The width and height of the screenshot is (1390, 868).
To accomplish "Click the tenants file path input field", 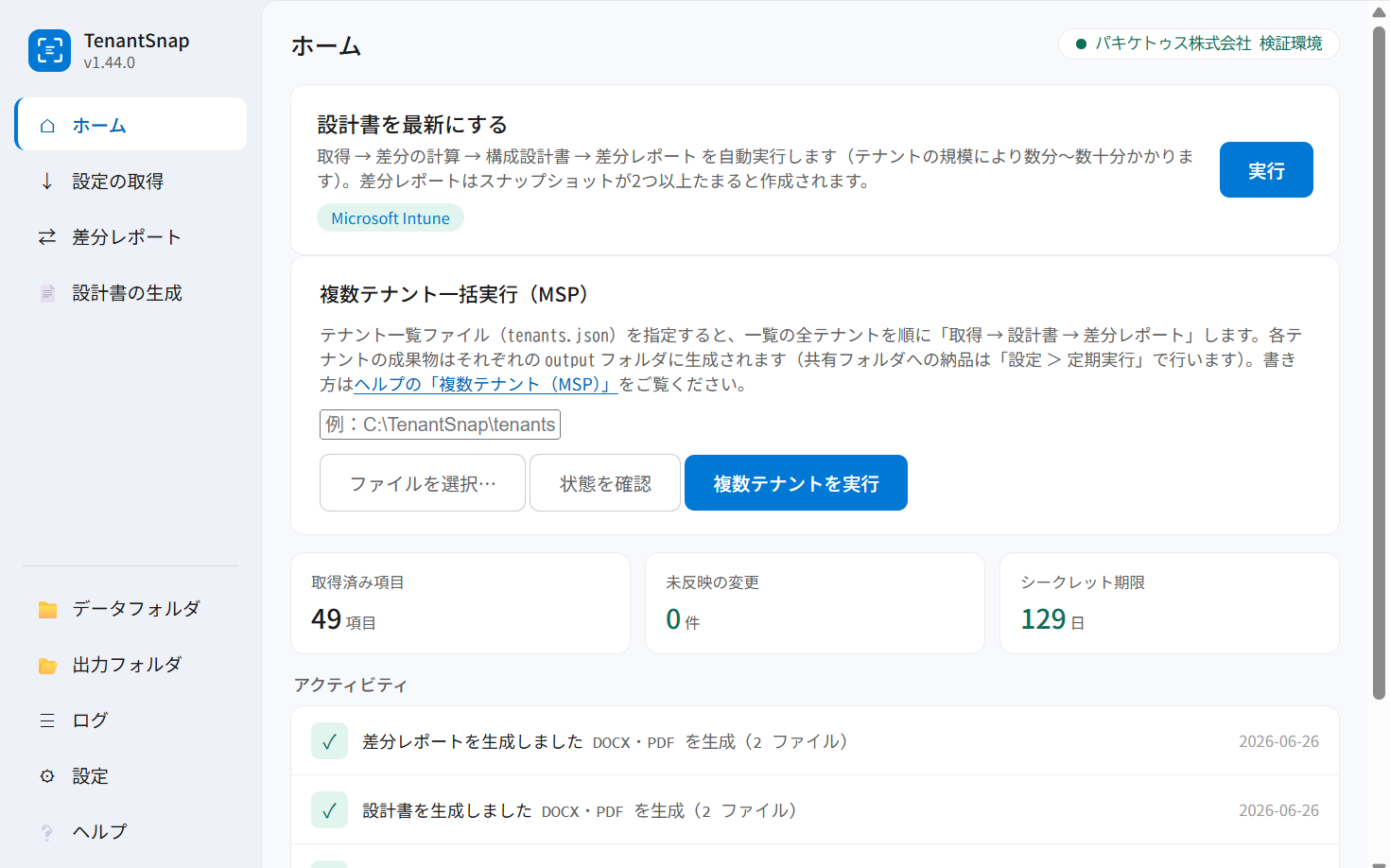I will (440, 425).
